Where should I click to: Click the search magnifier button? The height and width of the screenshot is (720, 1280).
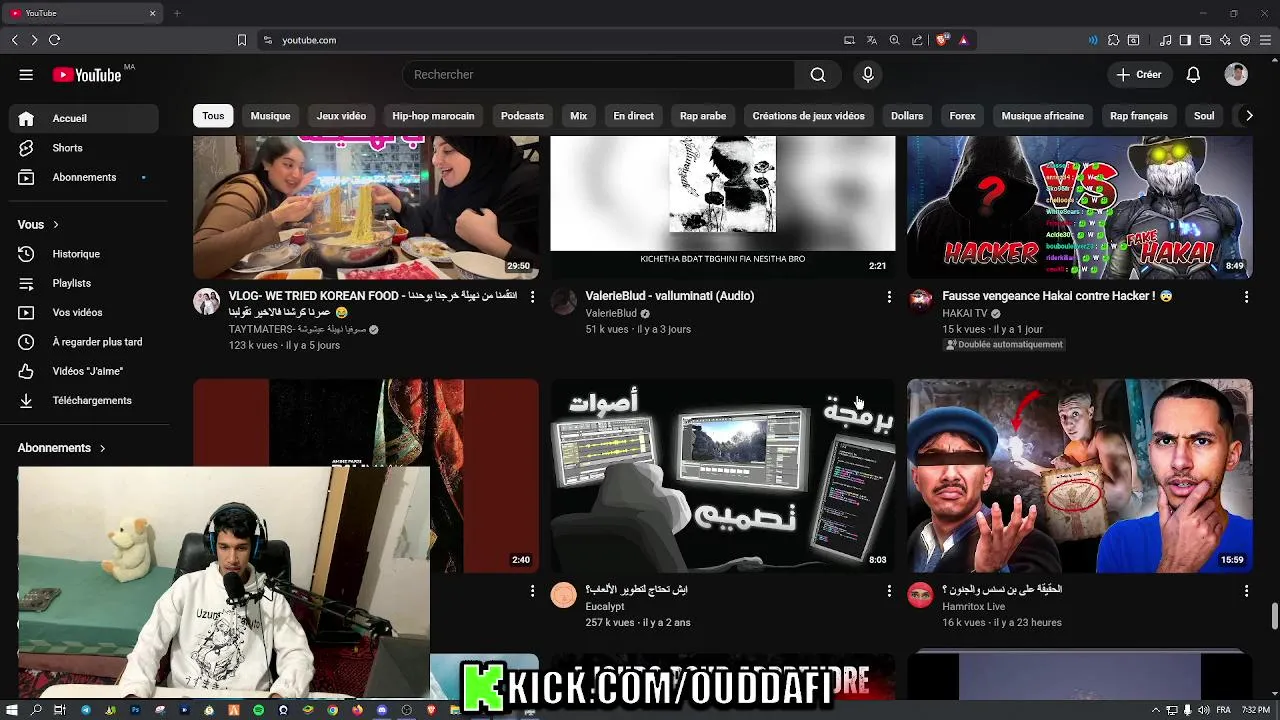(x=818, y=75)
